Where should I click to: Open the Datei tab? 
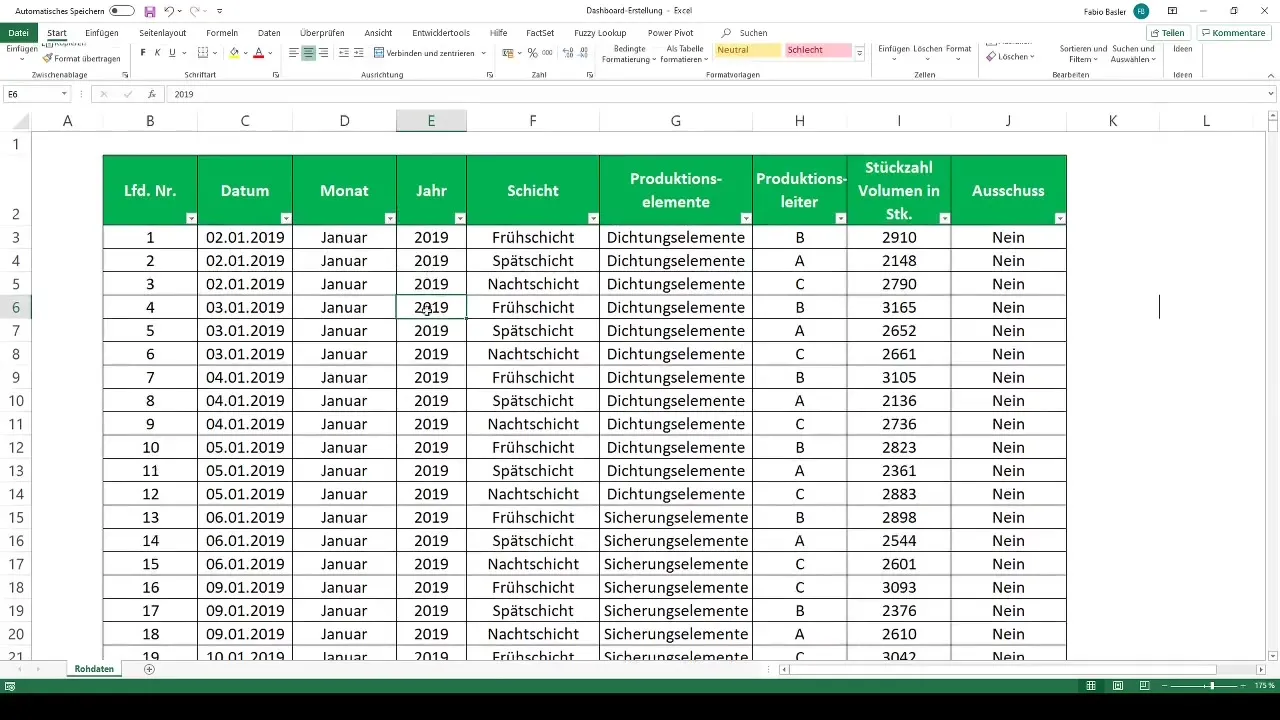18,33
